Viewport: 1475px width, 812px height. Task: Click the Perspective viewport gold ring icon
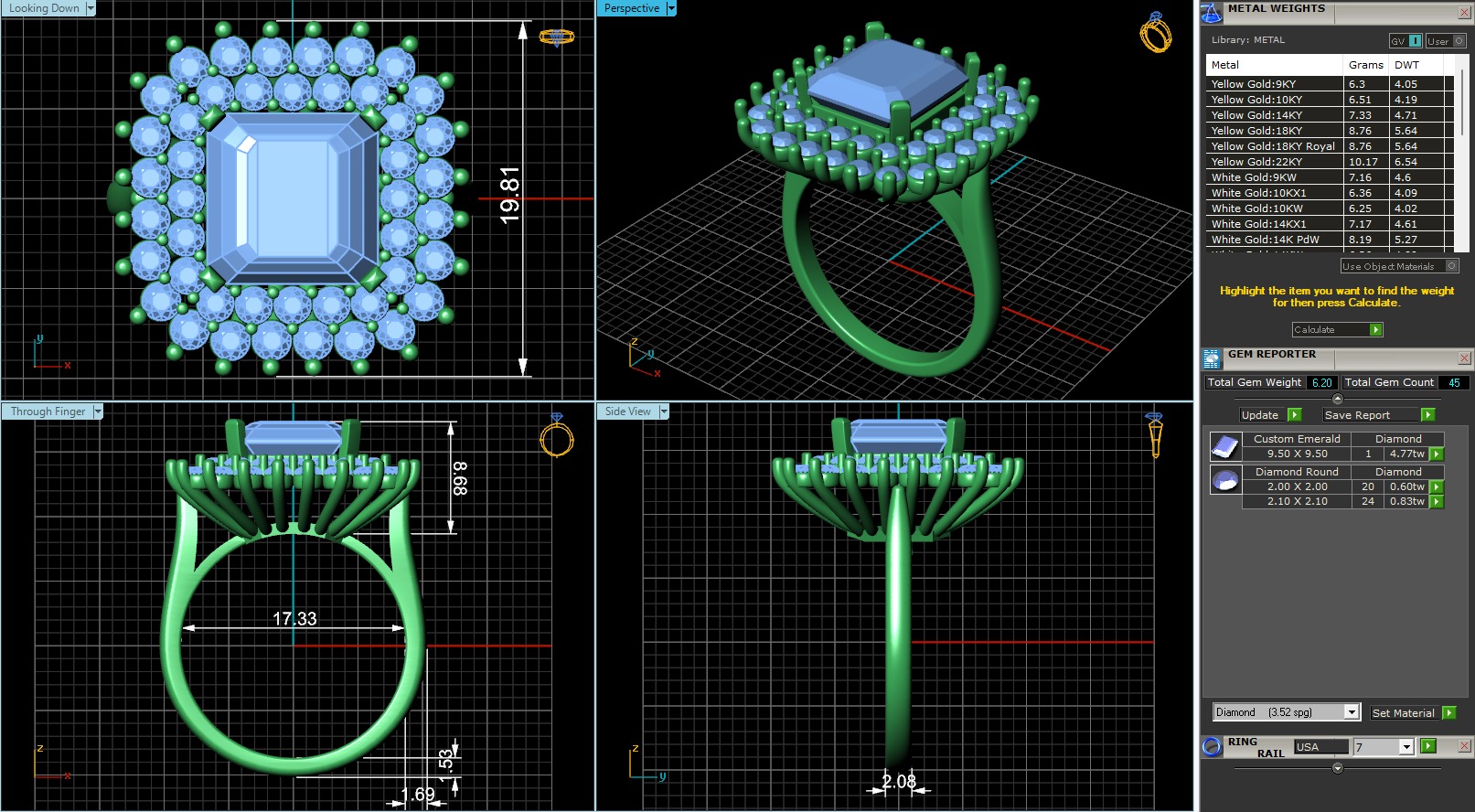tap(1156, 32)
